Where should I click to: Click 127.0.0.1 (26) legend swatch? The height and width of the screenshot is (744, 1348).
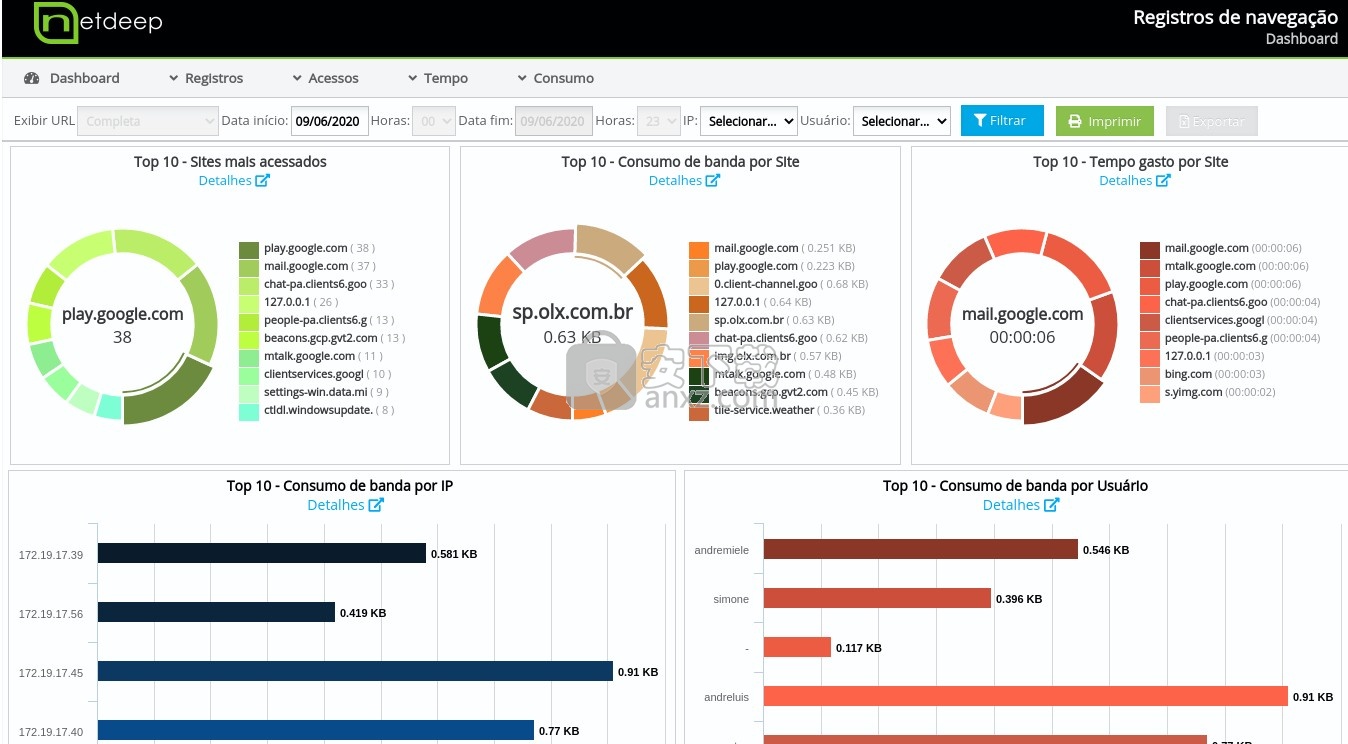[x=249, y=303]
